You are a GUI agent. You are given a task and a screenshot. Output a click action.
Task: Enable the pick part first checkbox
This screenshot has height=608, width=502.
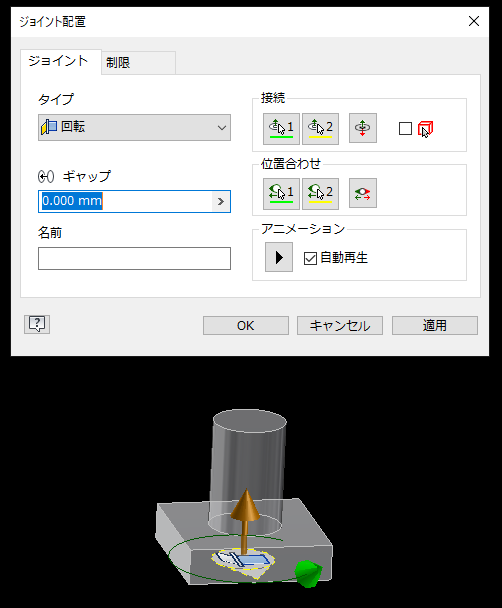[x=405, y=129]
